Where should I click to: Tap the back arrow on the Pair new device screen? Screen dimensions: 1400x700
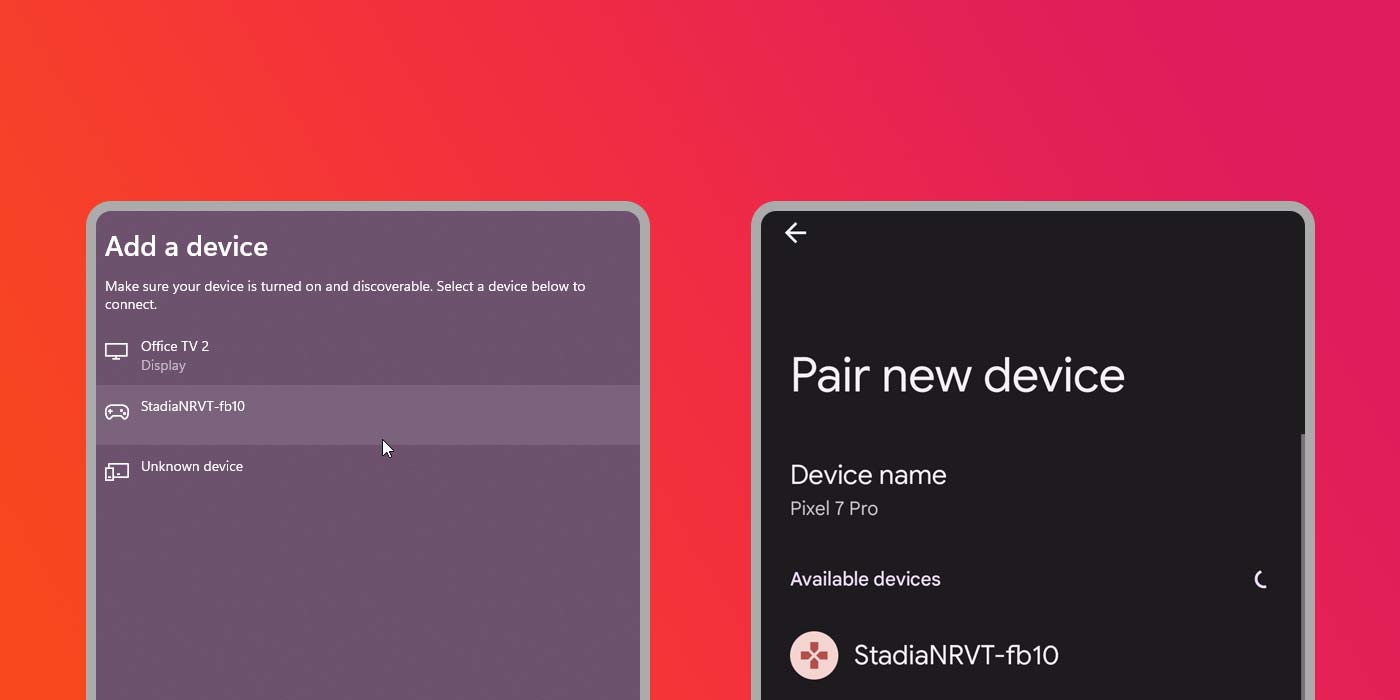coord(795,232)
